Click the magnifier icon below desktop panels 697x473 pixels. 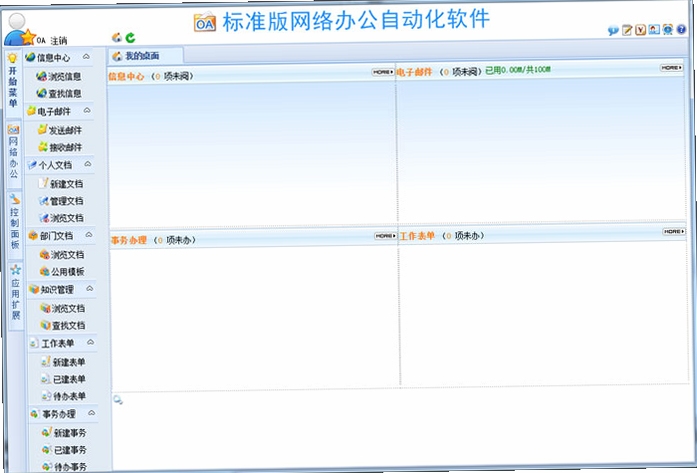[118, 400]
